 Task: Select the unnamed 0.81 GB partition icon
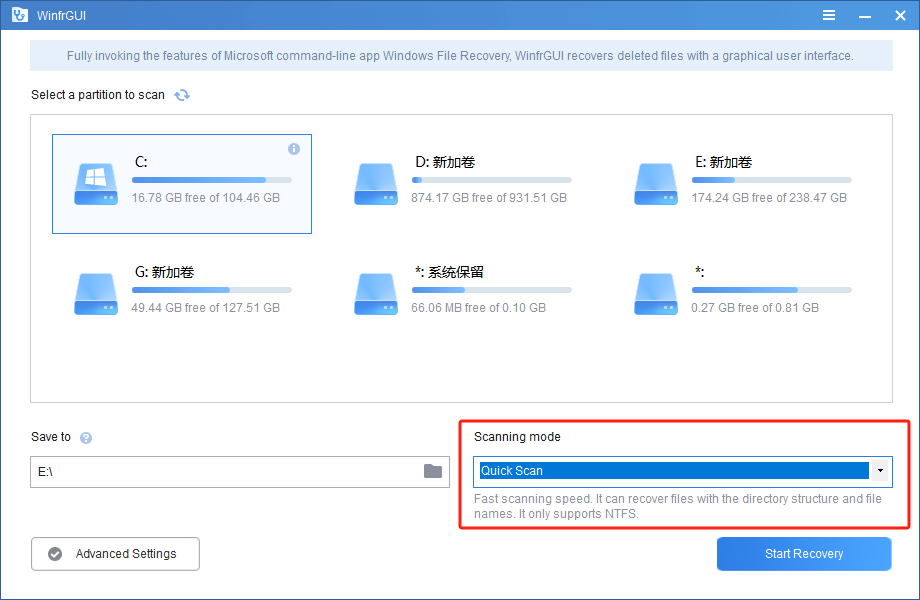pos(655,294)
